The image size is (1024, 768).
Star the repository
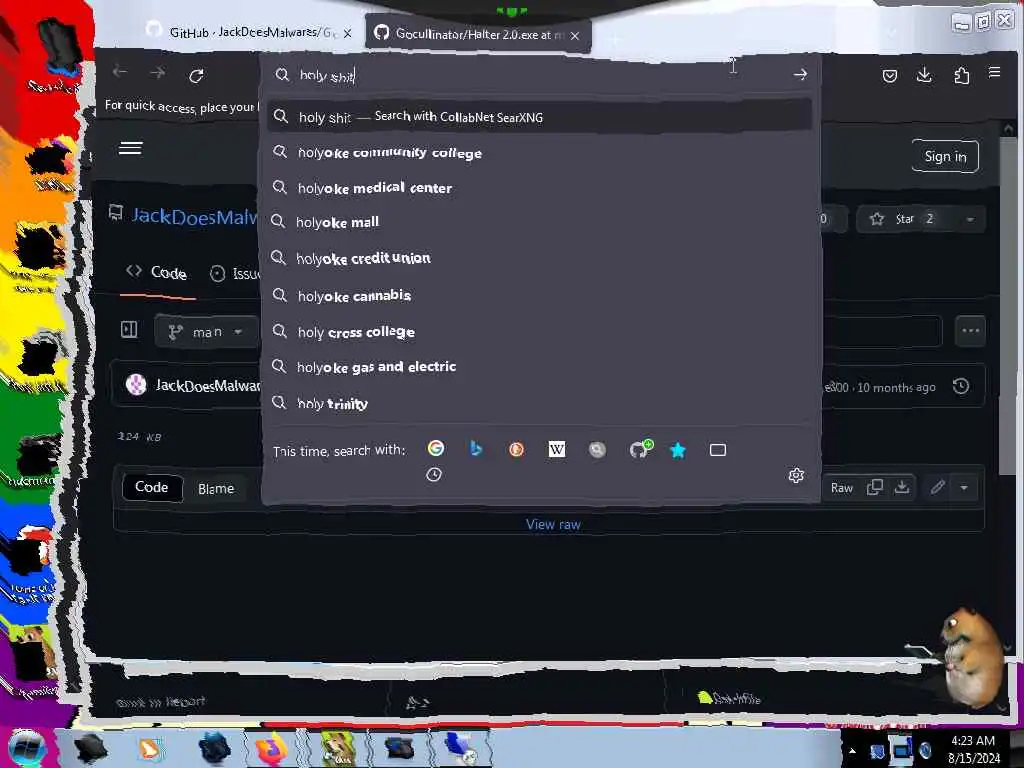[904, 219]
